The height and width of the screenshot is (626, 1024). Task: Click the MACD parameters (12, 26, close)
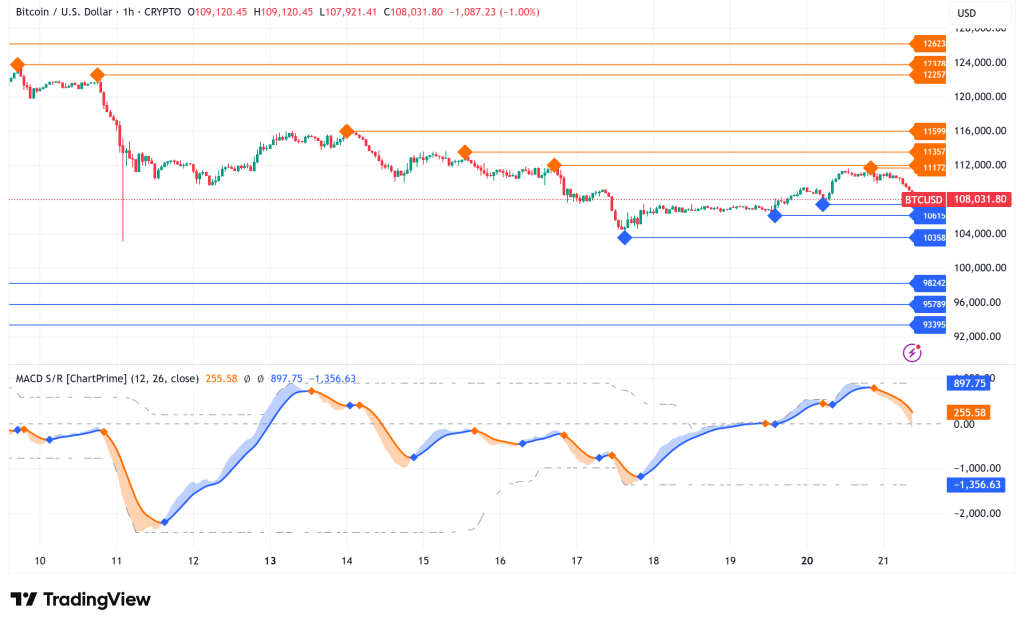(x=169, y=379)
